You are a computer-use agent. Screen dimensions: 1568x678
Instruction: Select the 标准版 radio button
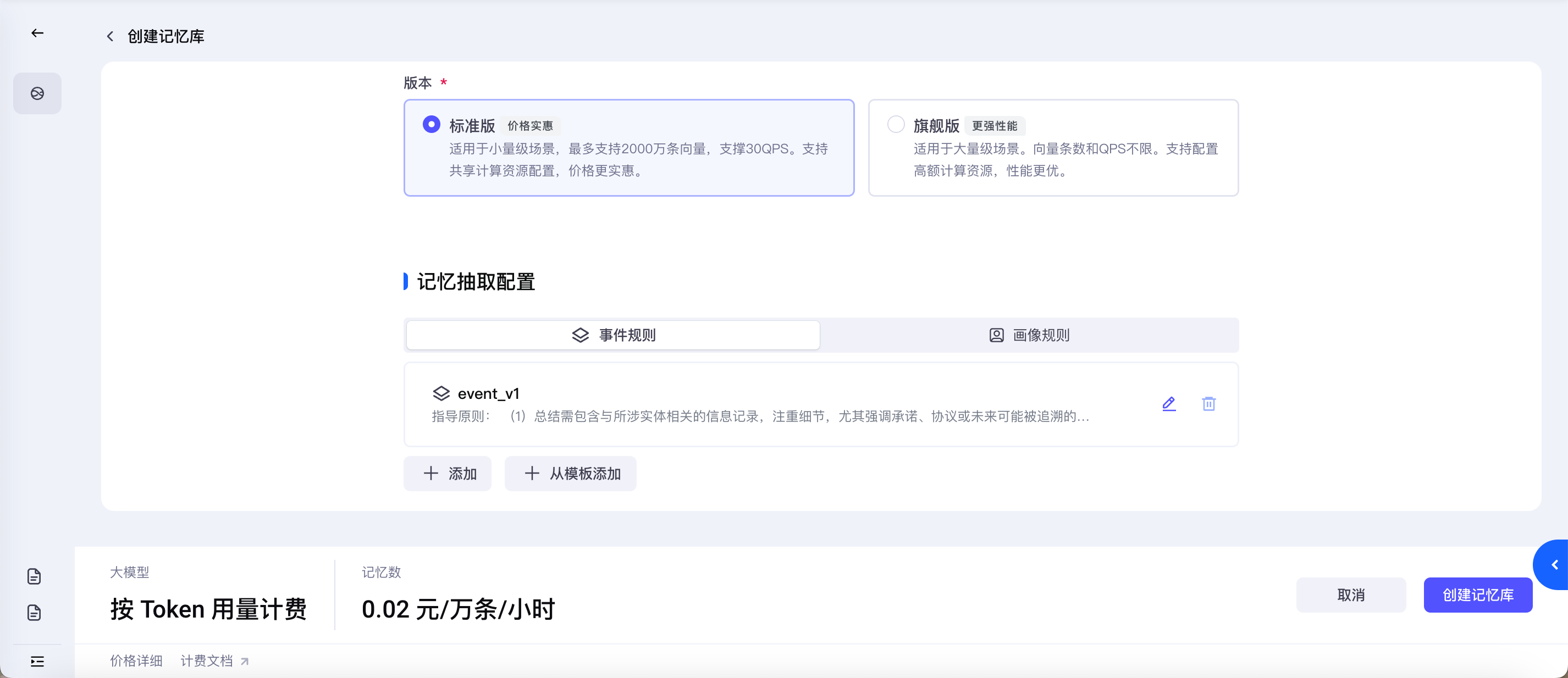click(431, 125)
